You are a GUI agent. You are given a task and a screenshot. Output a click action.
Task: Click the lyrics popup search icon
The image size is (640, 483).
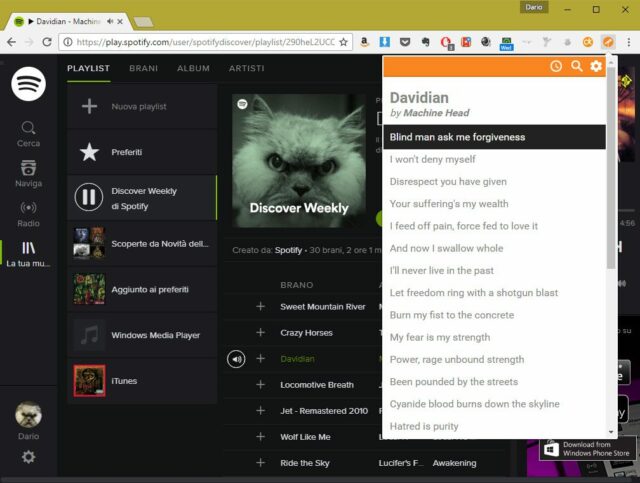coord(576,66)
